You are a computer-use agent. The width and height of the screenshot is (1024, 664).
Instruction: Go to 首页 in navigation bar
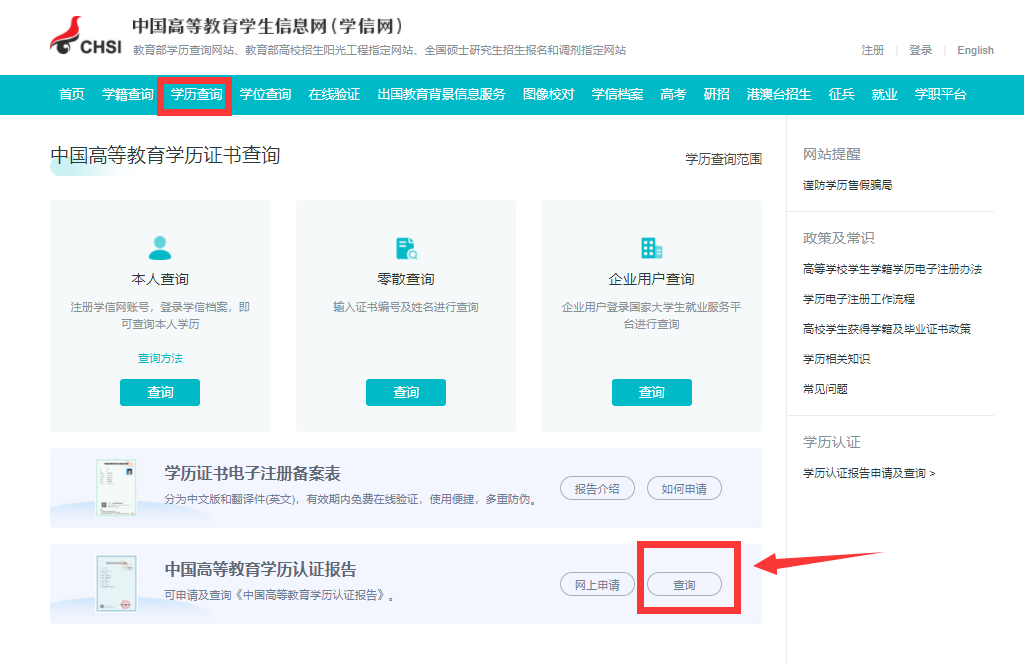tap(72, 95)
